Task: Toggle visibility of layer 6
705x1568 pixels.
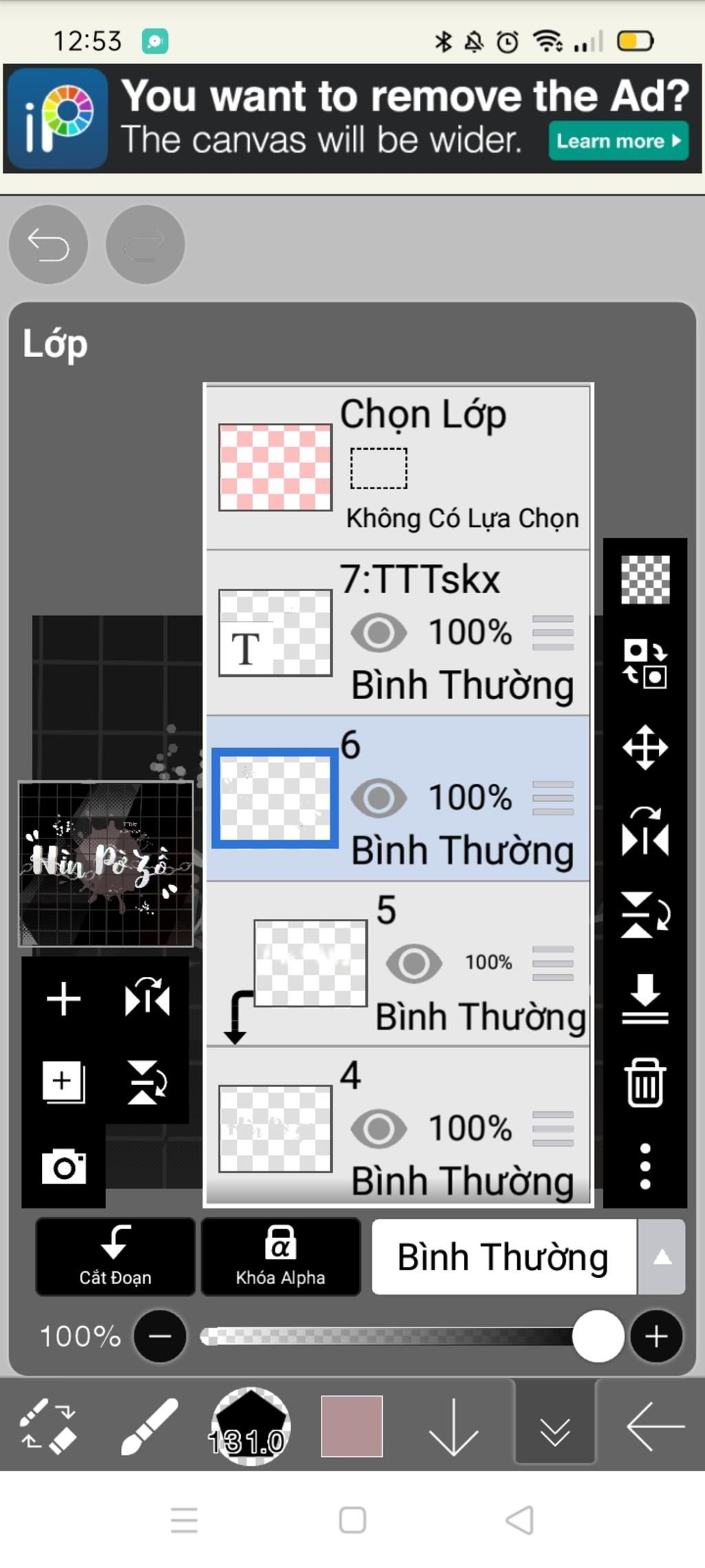Action: coord(379,798)
